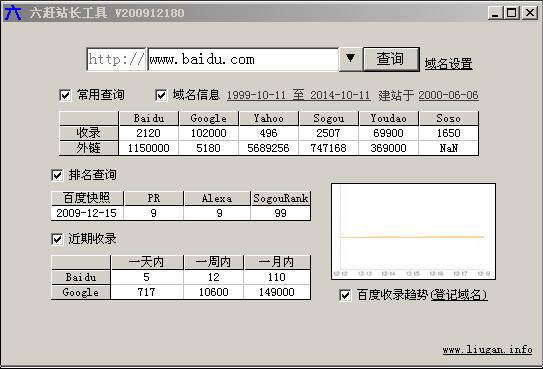The height and width of the screenshot is (369, 543).
Task: Click the Google column header in search table
Action: coord(208,118)
